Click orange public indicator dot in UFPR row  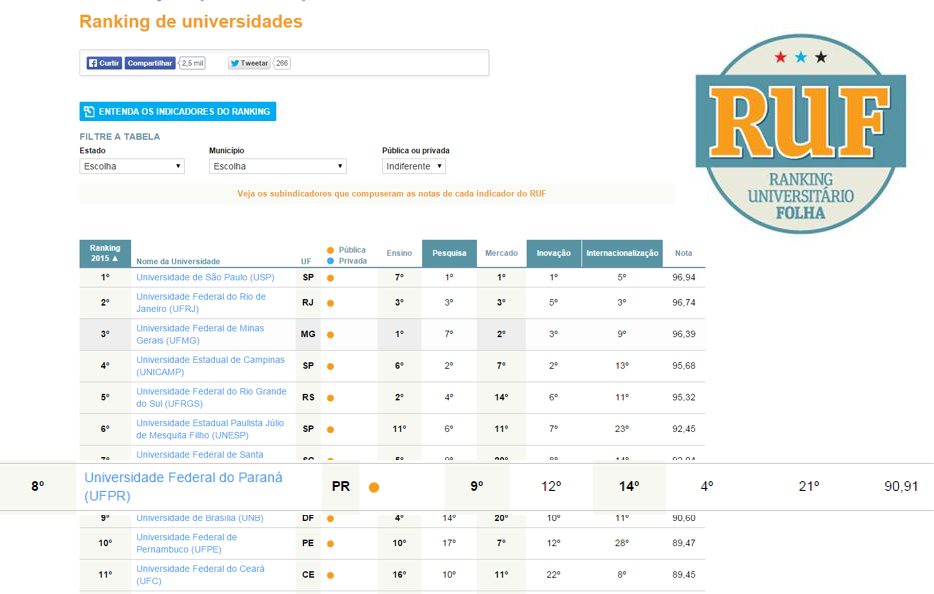(x=374, y=487)
